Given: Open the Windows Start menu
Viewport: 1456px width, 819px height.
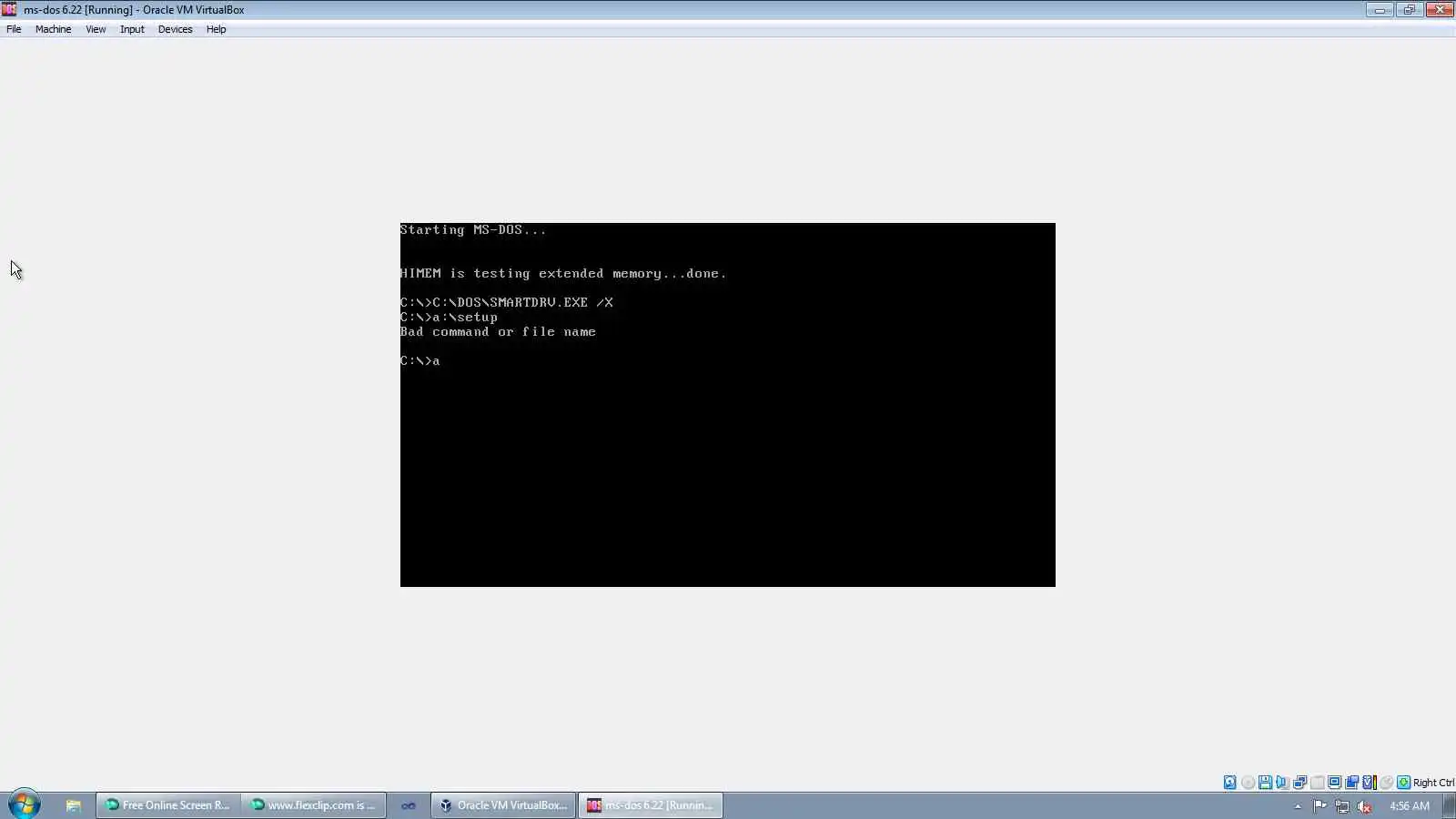Looking at the screenshot, I should pyautogui.click(x=24, y=804).
